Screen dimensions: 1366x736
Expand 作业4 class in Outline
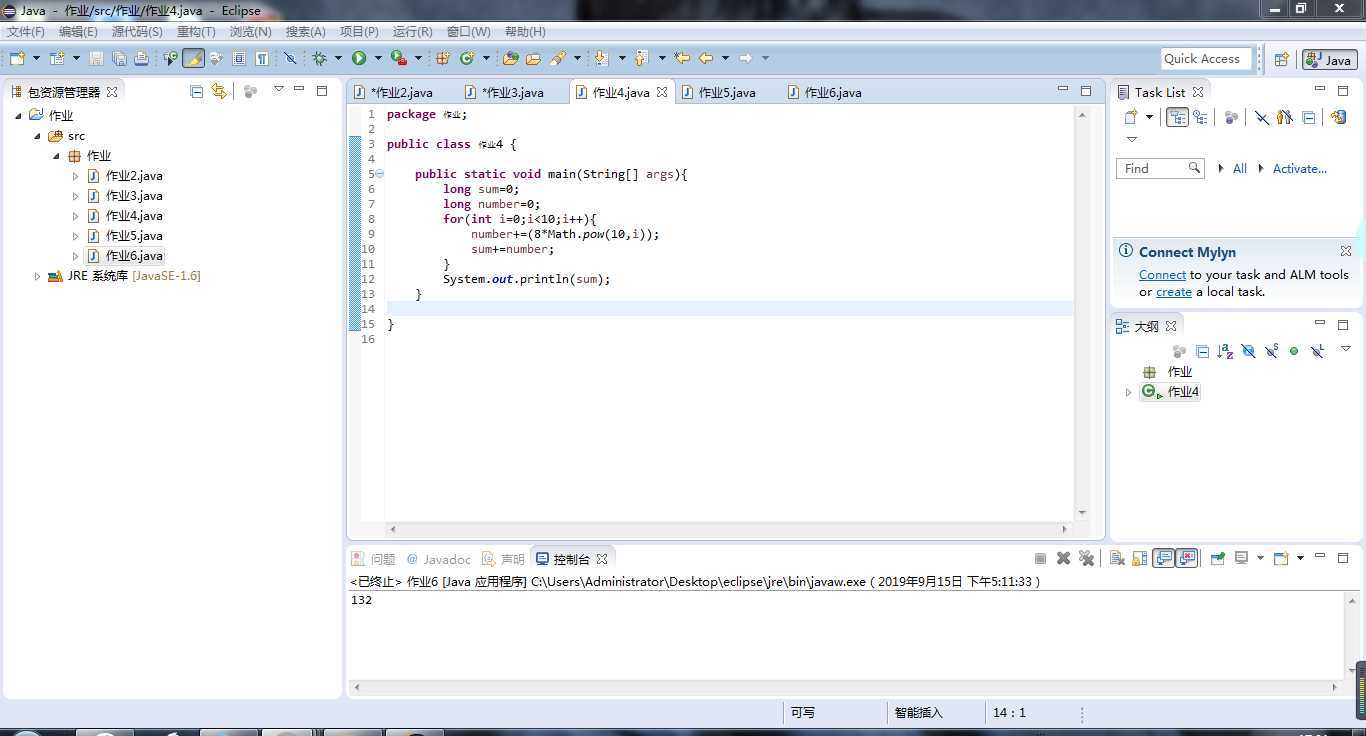[x=1128, y=392]
